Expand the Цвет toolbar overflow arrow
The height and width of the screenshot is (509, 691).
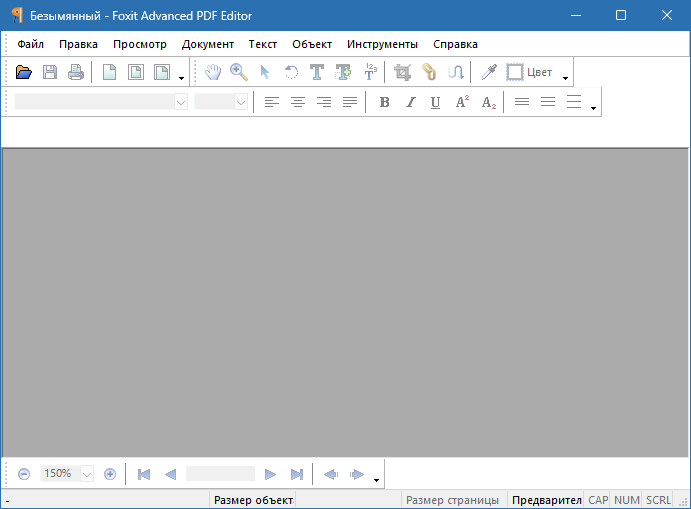[565, 78]
